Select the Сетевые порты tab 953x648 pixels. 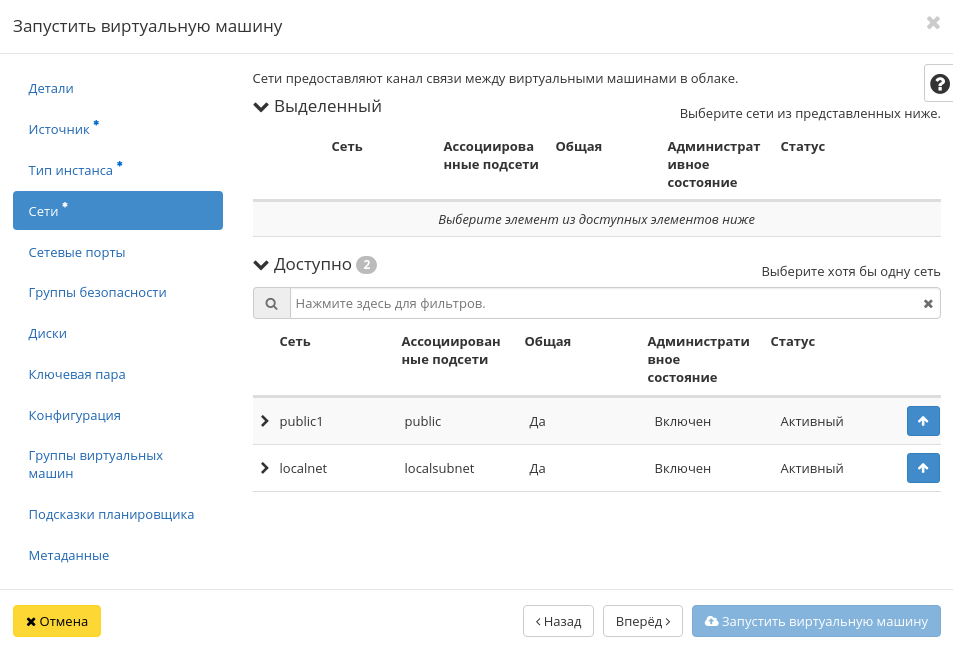77,252
